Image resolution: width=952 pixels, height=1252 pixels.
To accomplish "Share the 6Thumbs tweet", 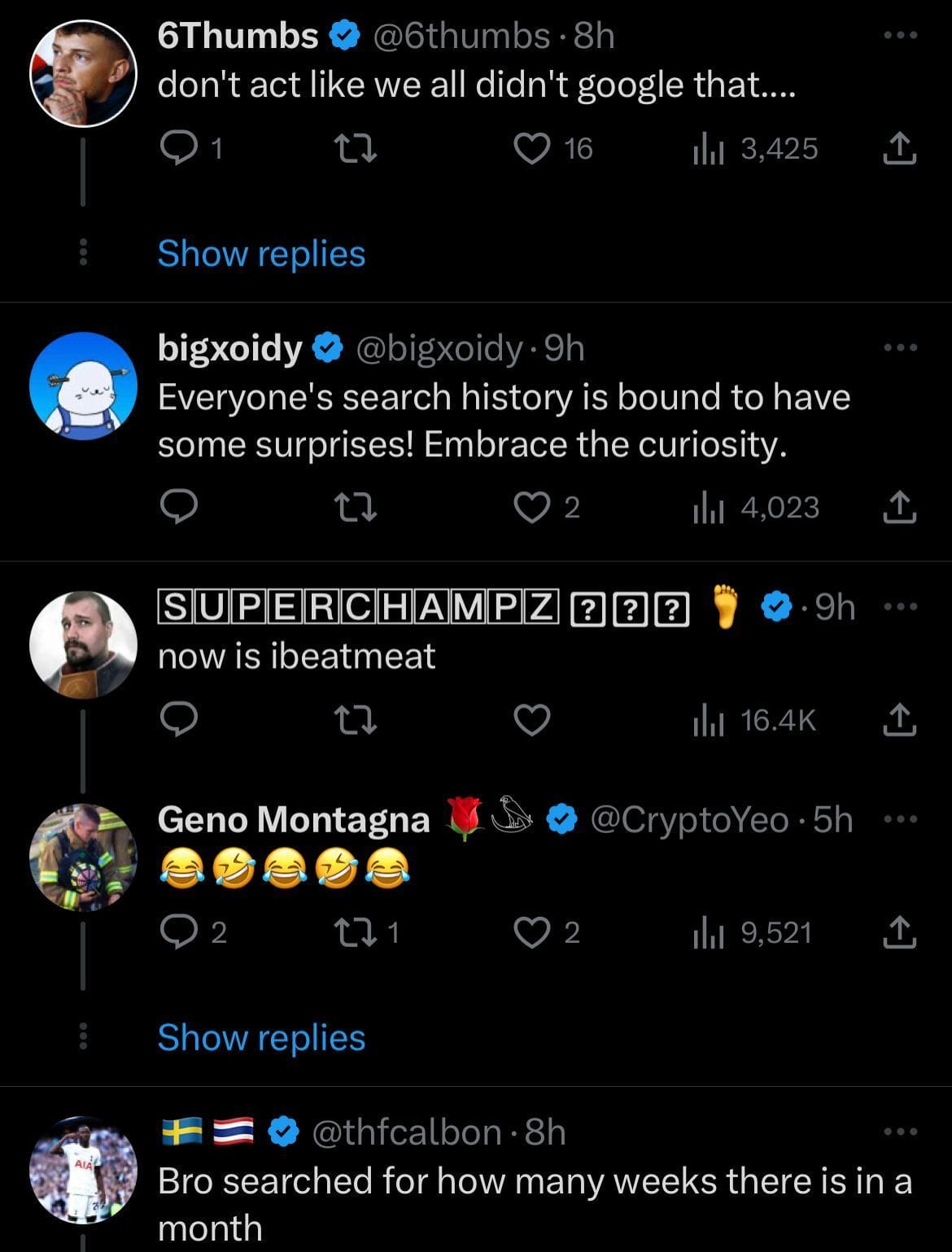I will (x=900, y=149).
